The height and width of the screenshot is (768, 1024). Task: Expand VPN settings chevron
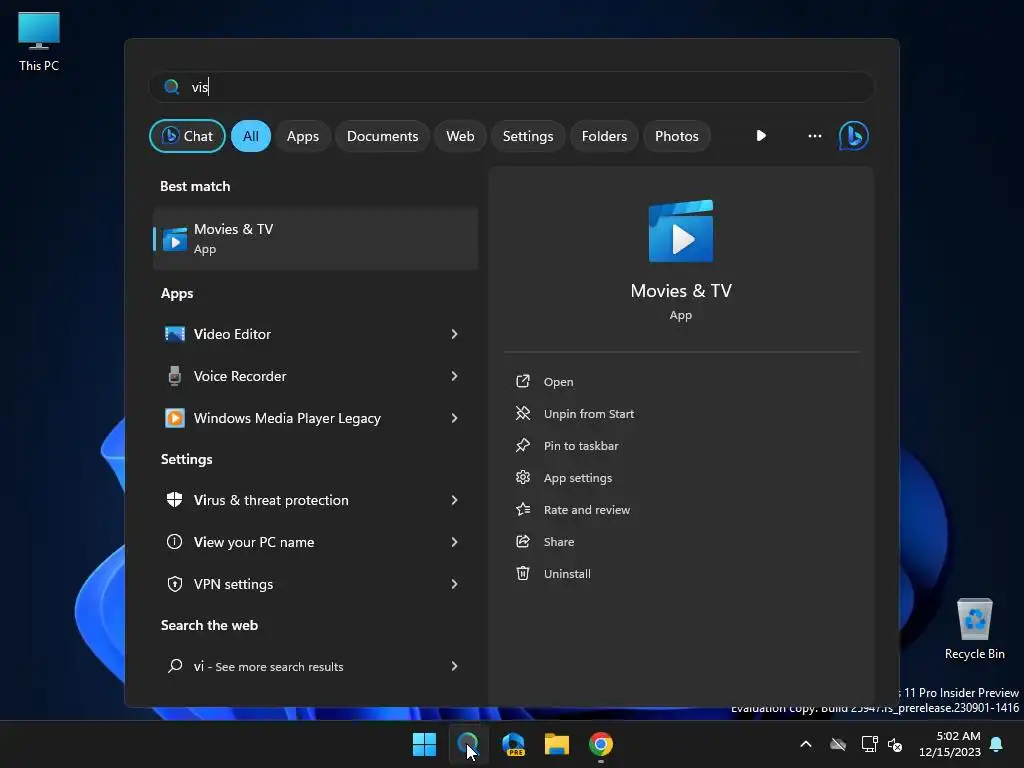[x=454, y=584]
